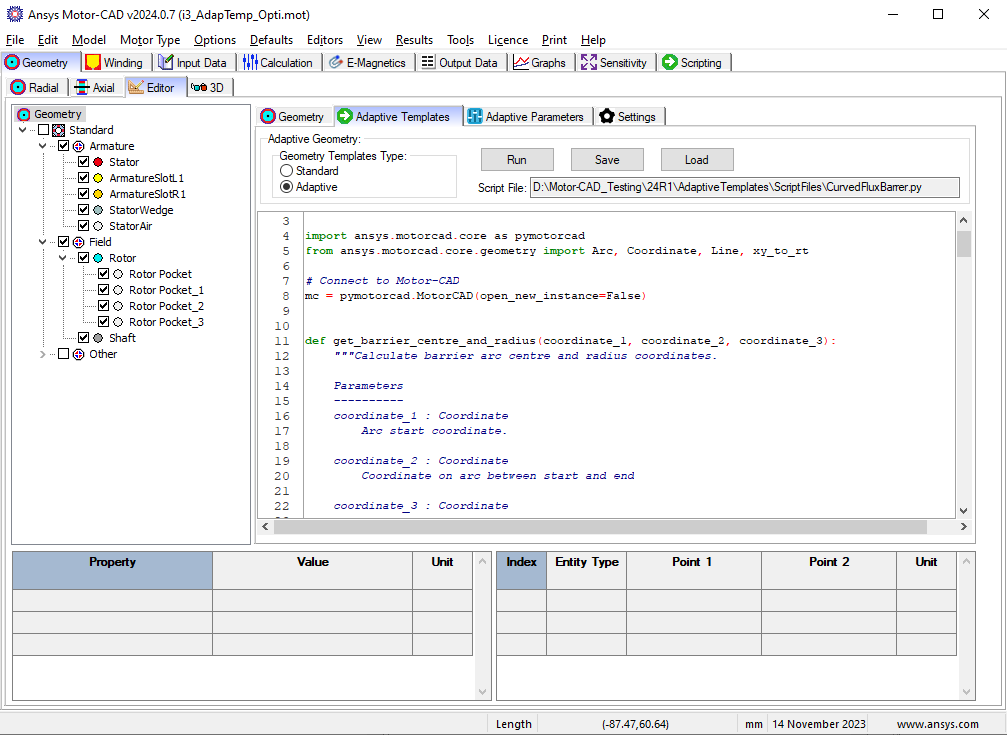This screenshot has height=735, width=1007.
Task: Uncheck the StatorAir checkbox
Action: point(83,226)
